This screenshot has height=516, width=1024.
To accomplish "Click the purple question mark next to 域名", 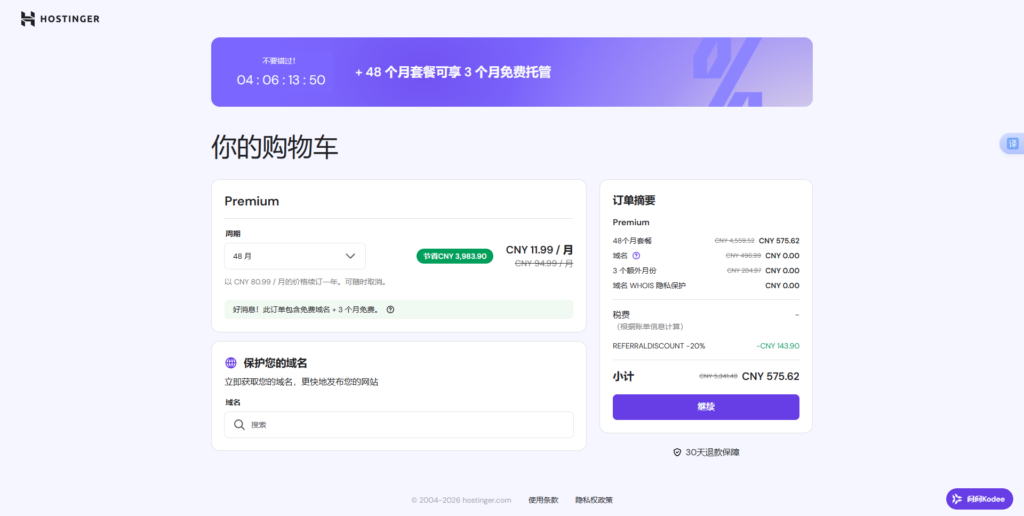I will (636, 256).
